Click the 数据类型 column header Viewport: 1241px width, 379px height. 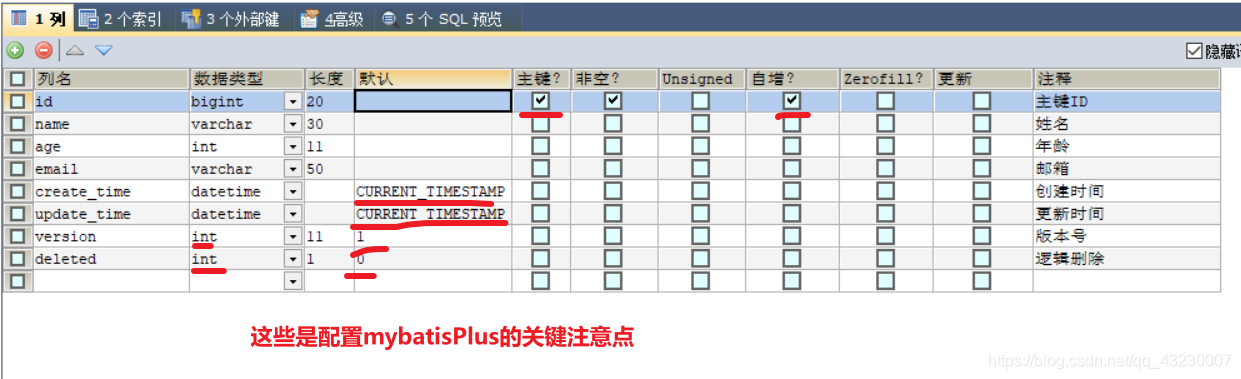tap(246, 79)
